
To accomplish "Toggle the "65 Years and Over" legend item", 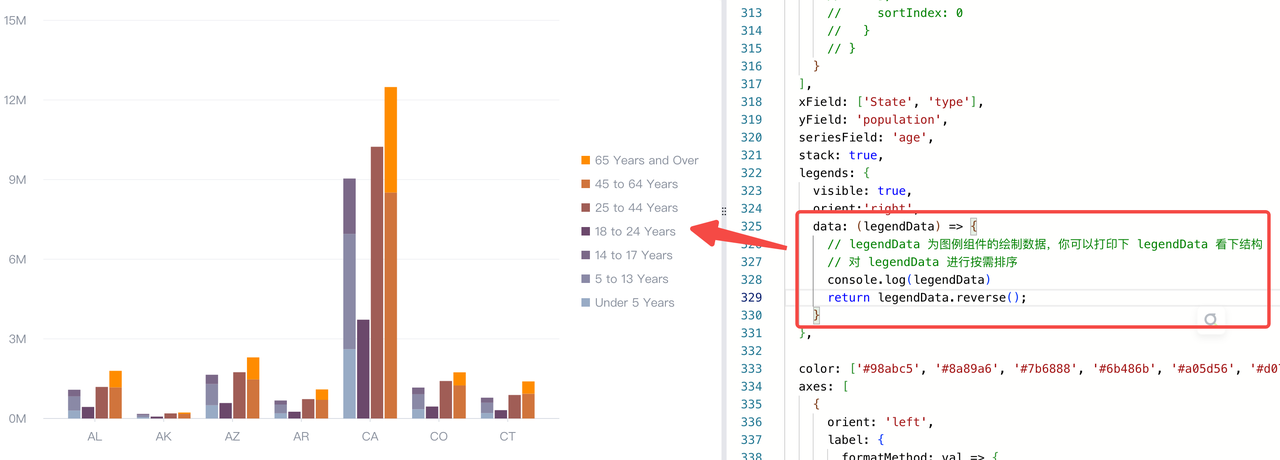I will point(645,160).
